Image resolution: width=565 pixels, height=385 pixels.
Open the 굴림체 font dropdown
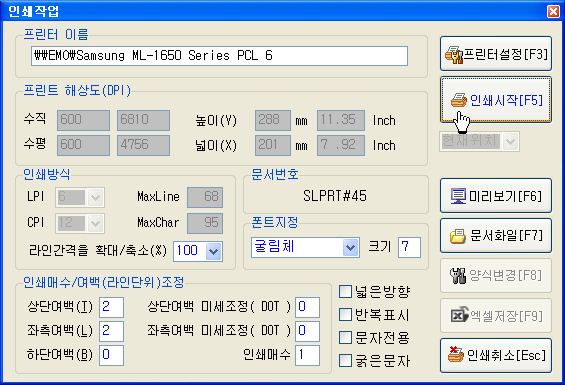pyautogui.click(x=350, y=247)
